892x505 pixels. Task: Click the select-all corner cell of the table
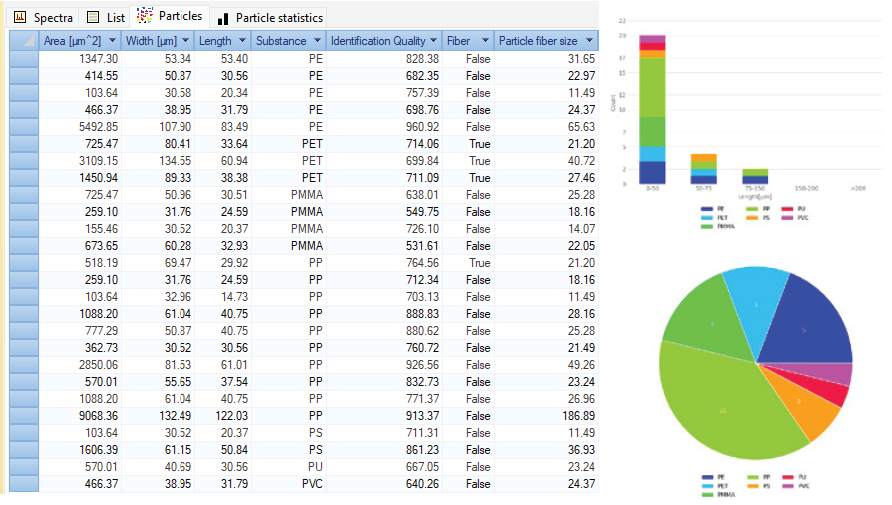point(24,40)
